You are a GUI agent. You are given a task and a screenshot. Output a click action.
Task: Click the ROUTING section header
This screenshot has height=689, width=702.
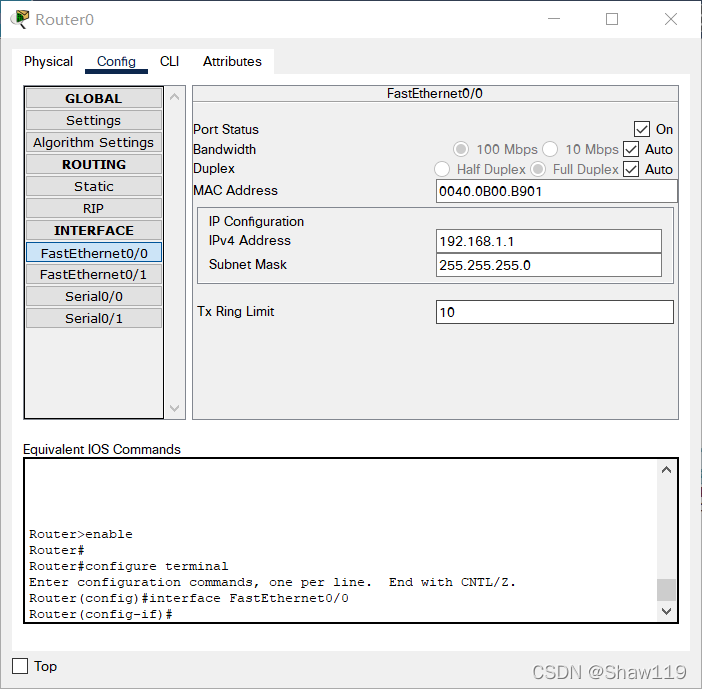click(x=94, y=164)
